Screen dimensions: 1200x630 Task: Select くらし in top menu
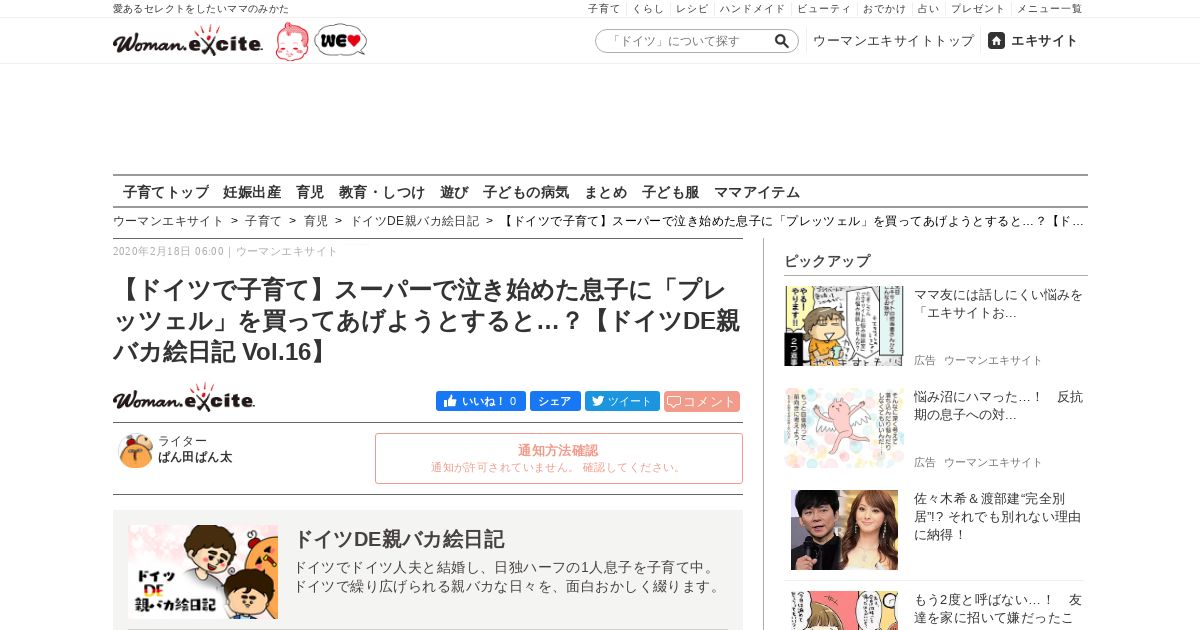click(x=648, y=8)
